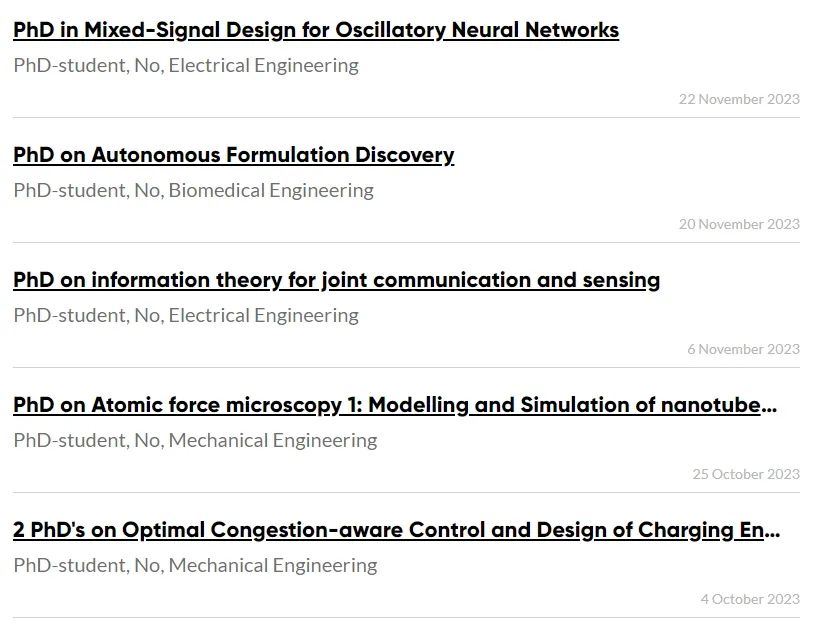The height and width of the screenshot is (627, 824).
Task: Open the Atomic force microscopy 1 PhD vacancy
Action: coord(395,405)
